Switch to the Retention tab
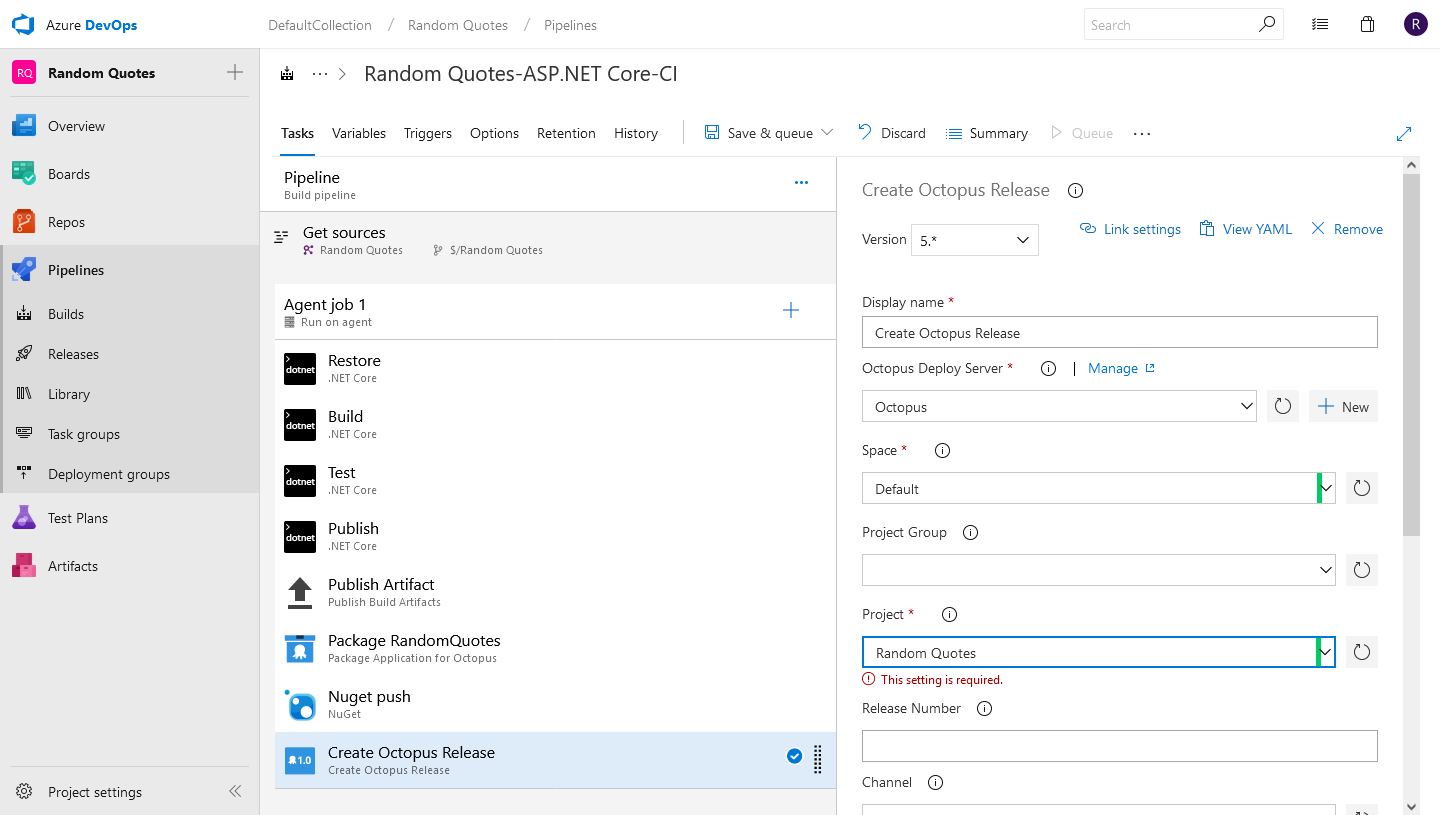Screen dimensions: 1440x815 click(566, 133)
